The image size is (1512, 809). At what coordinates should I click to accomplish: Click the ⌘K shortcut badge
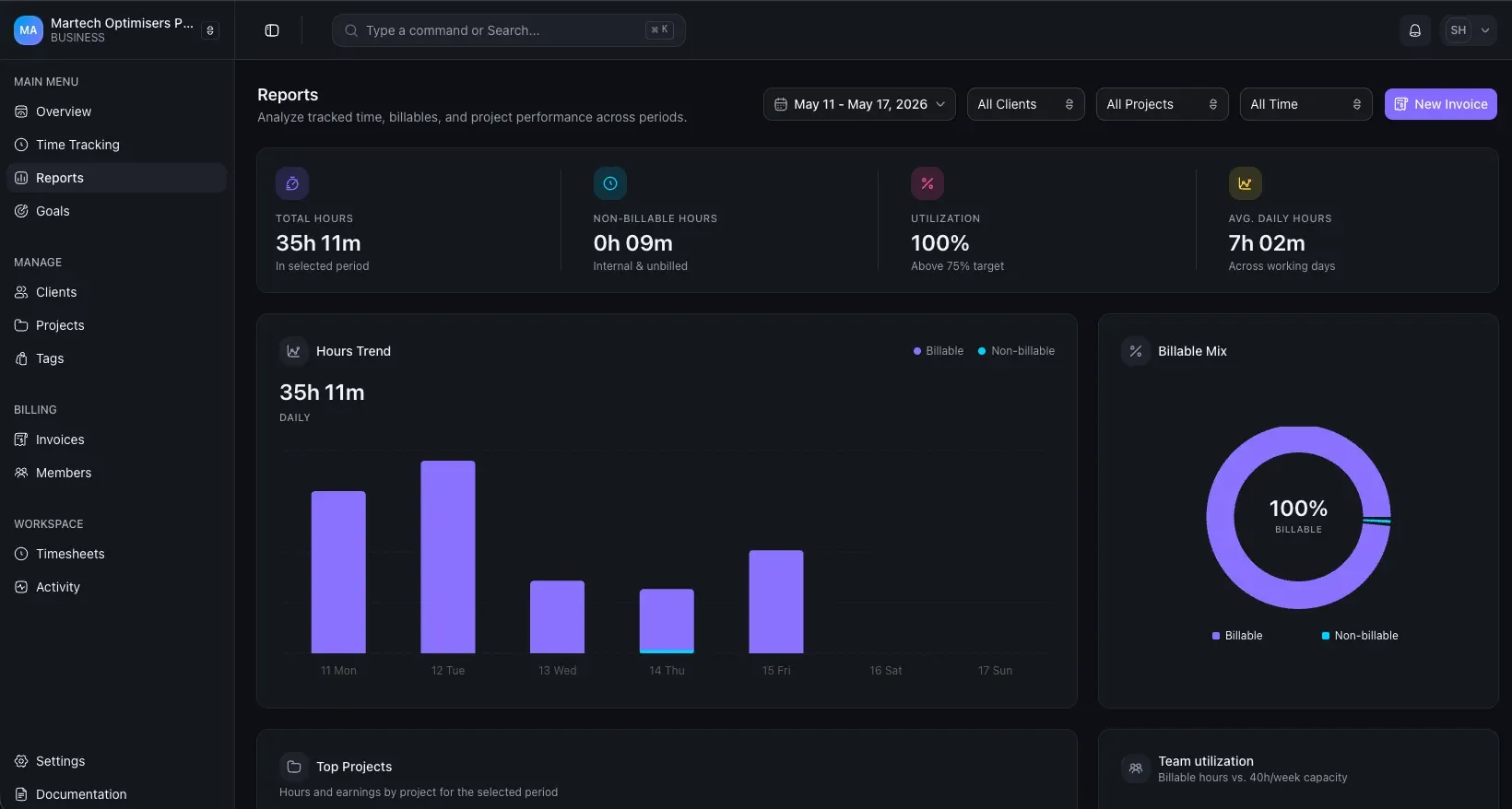tap(659, 30)
